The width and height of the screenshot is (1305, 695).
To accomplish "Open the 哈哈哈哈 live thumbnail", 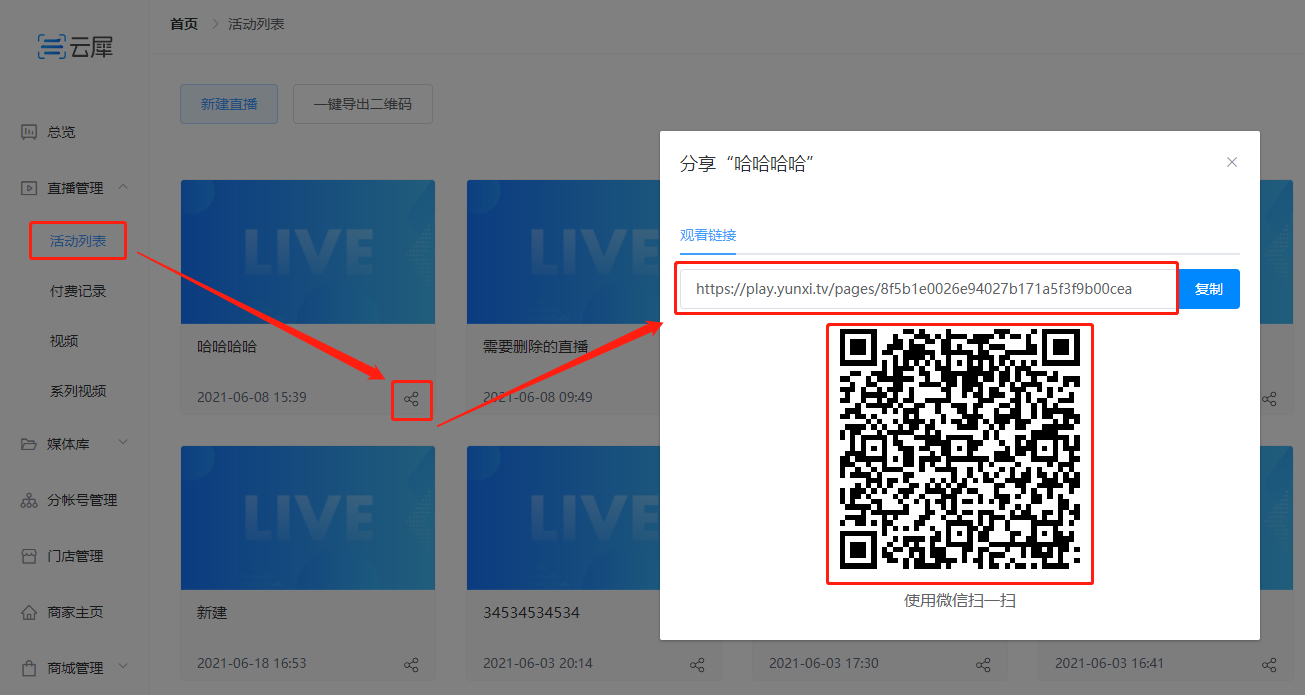I will tap(308, 252).
